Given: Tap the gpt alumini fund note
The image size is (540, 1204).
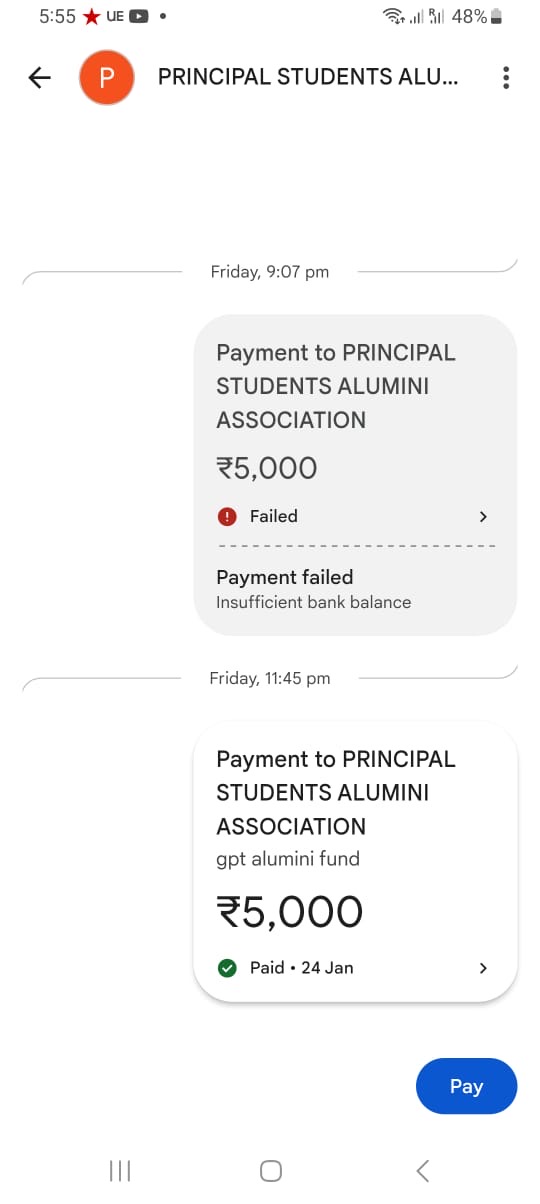Looking at the screenshot, I should (x=288, y=859).
